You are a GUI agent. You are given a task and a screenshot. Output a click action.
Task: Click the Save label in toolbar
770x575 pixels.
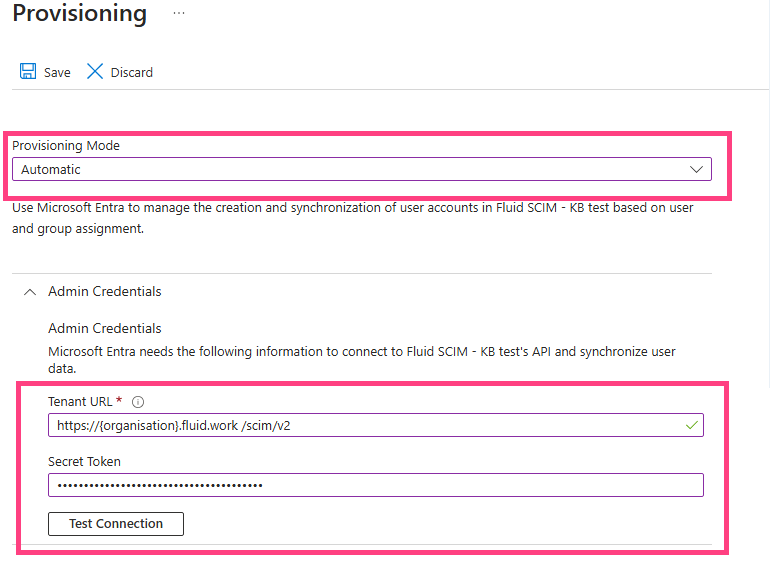pyautogui.click(x=57, y=73)
